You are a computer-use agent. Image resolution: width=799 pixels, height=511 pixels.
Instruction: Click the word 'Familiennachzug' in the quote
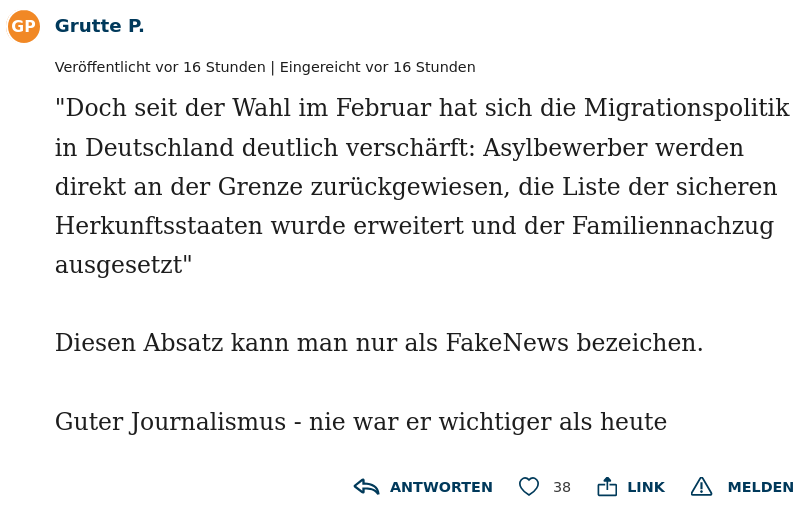673,226
